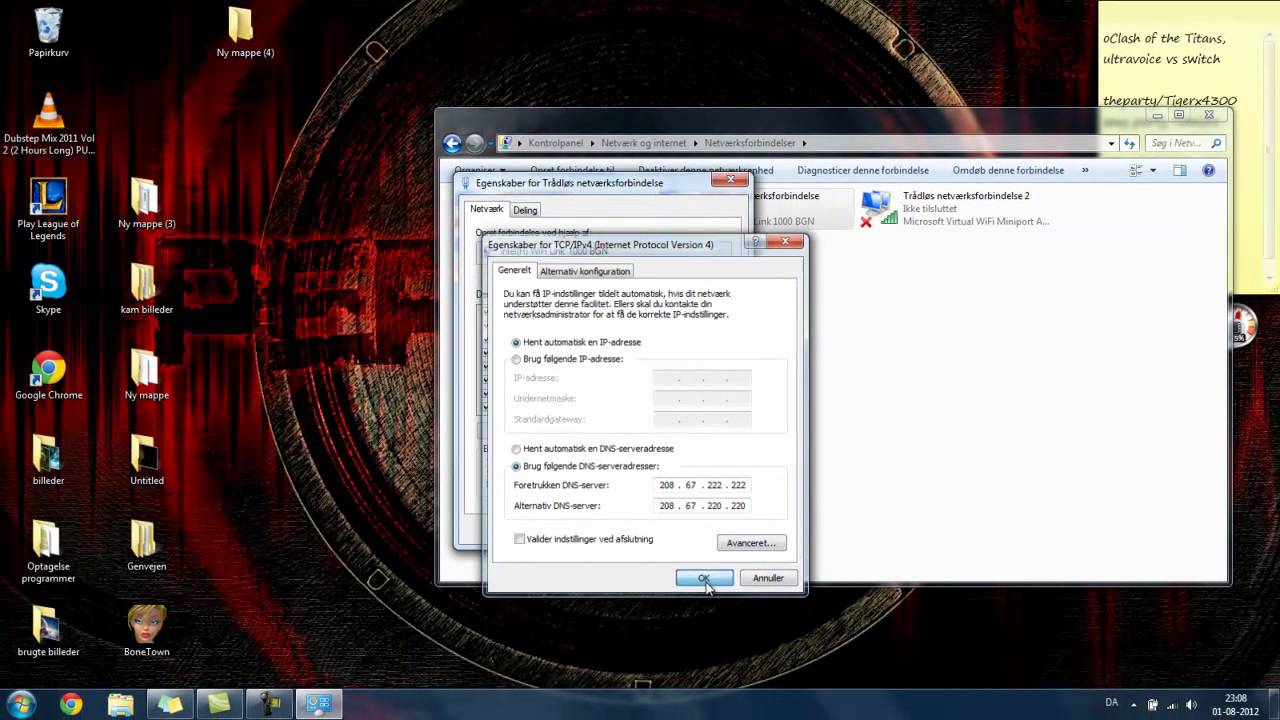Launch Play League of Legends shortcut
Viewport: 1280px width, 720px height.
[48, 210]
